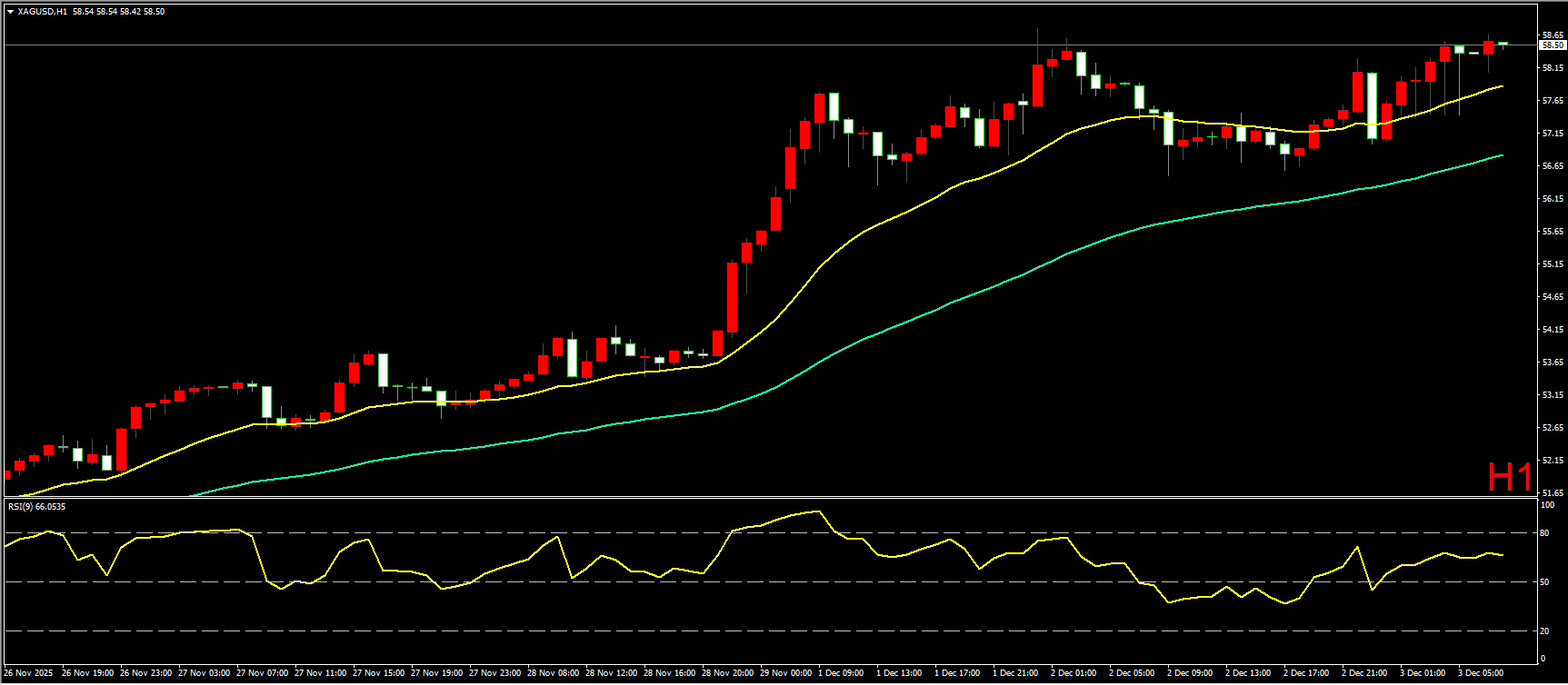The width and height of the screenshot is (1568, 685).
Task: Select the last candle at chart's right edge
Action: (x=1503, y=43)
